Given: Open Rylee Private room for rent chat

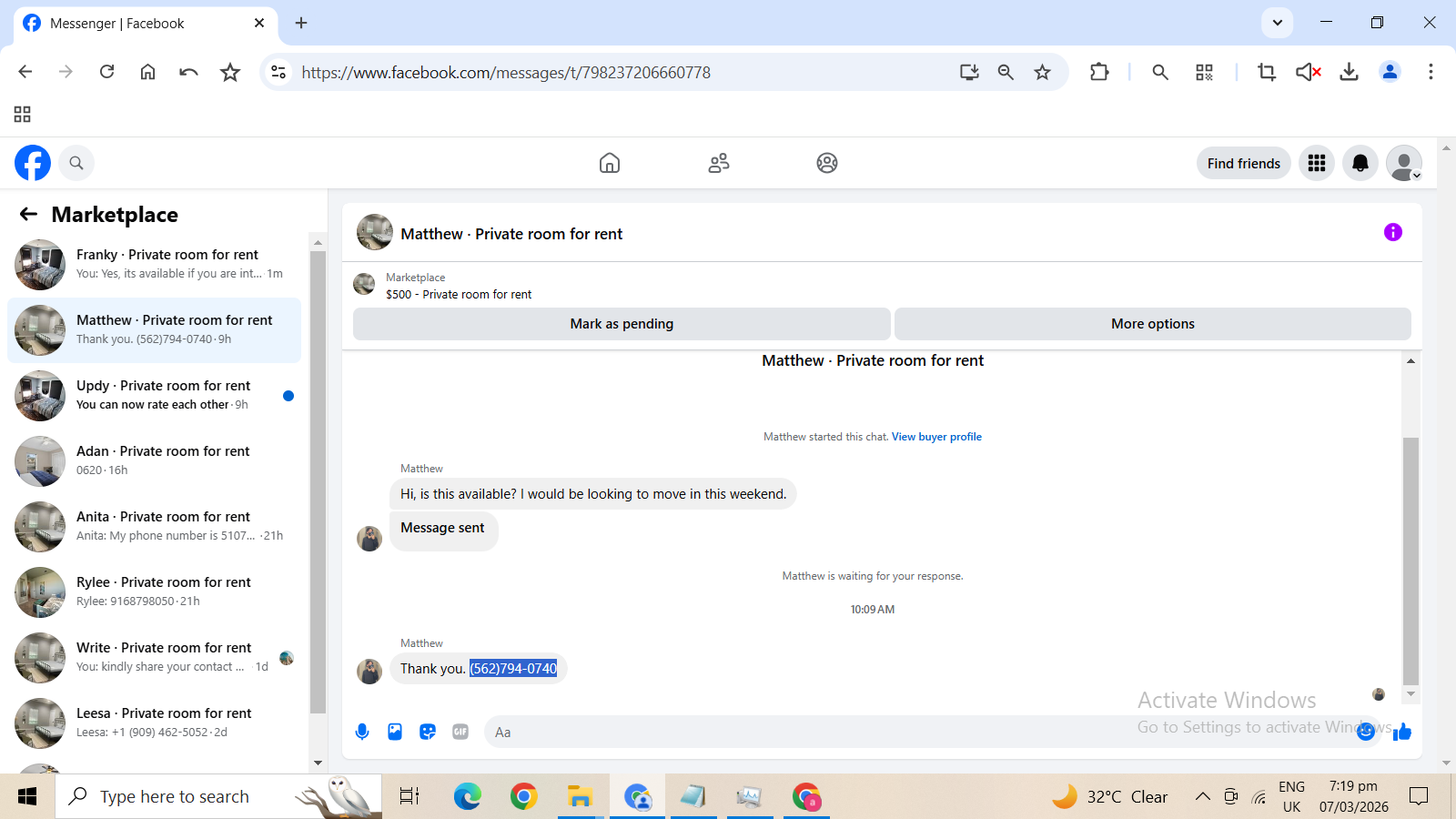Looking at the screenshot, I should [155, 591].
